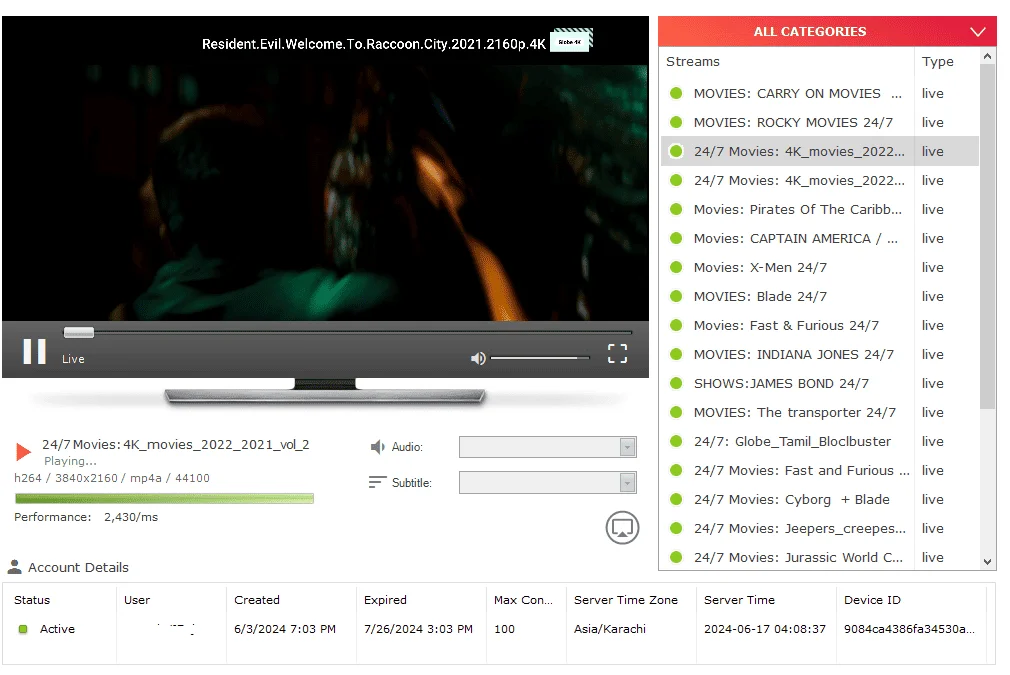Click the streams list scroll up arrow
Image resolution: width=1010 pixels, height=675 pixels.
tap(987, 57)
